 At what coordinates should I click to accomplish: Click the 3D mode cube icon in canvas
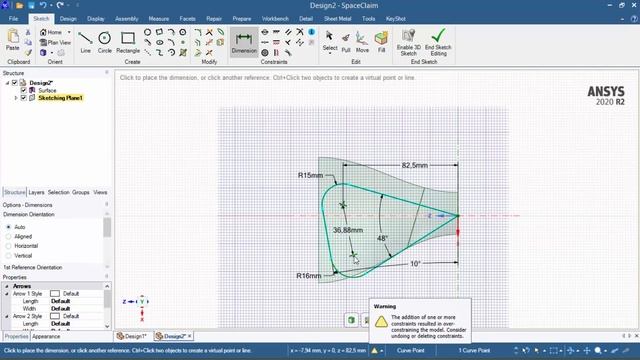351,320
